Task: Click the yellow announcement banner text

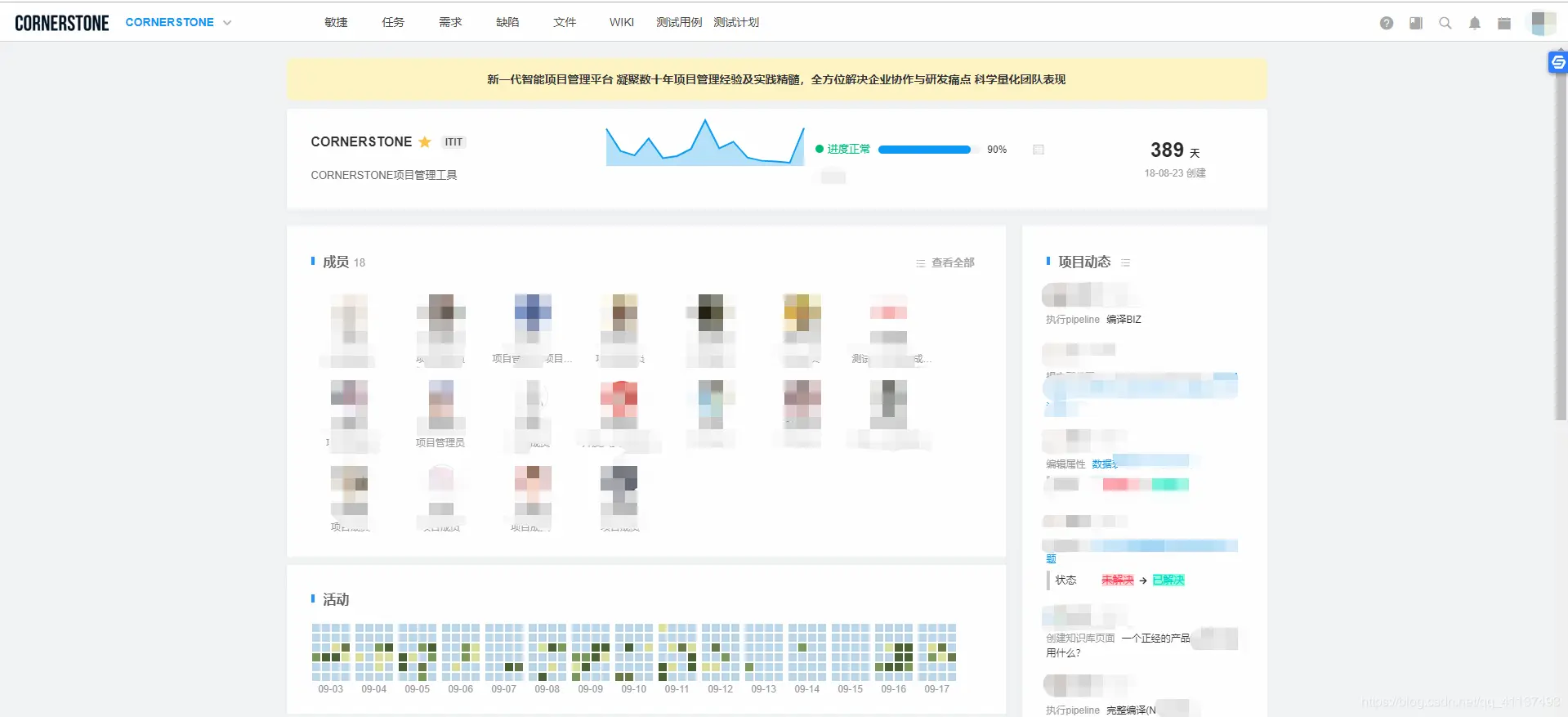Action: 776,79
